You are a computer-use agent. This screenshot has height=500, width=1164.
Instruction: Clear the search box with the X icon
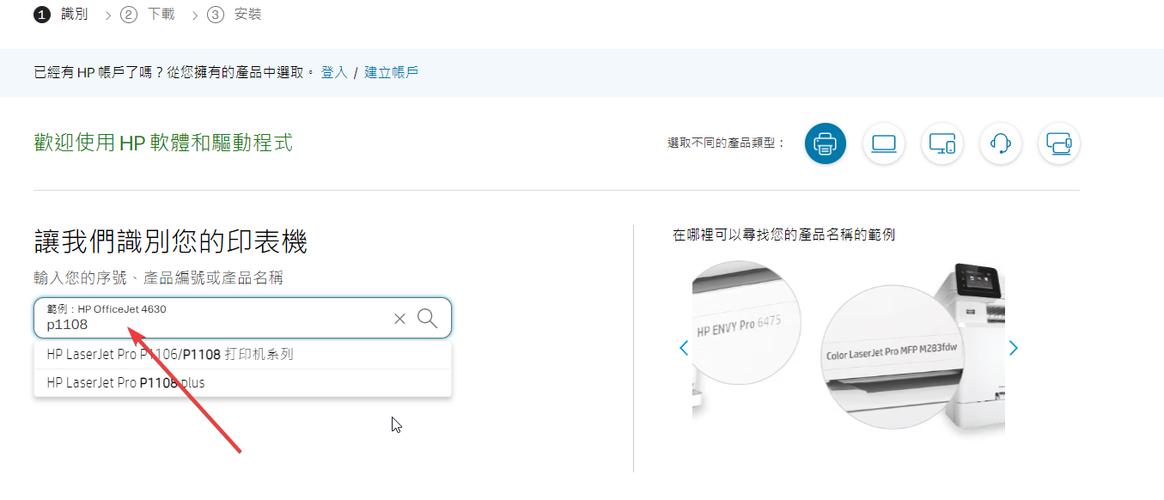tap(399, 318)
